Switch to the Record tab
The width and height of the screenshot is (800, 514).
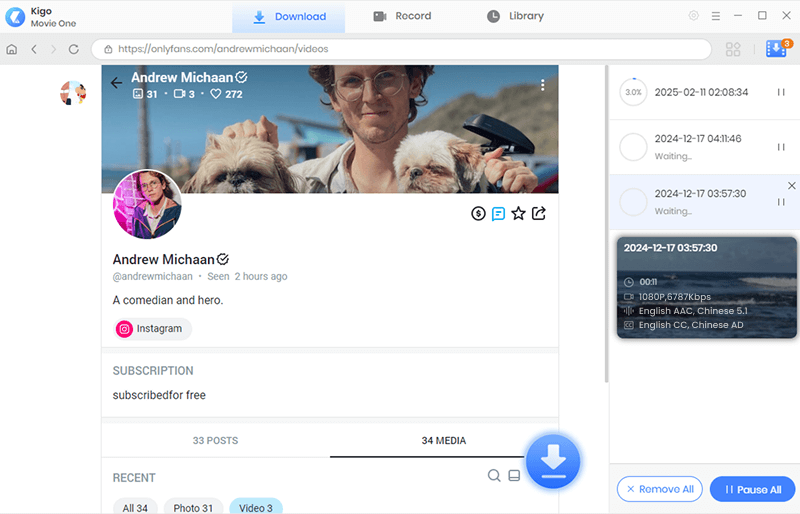pyautogui.click(x=402, y=16)
